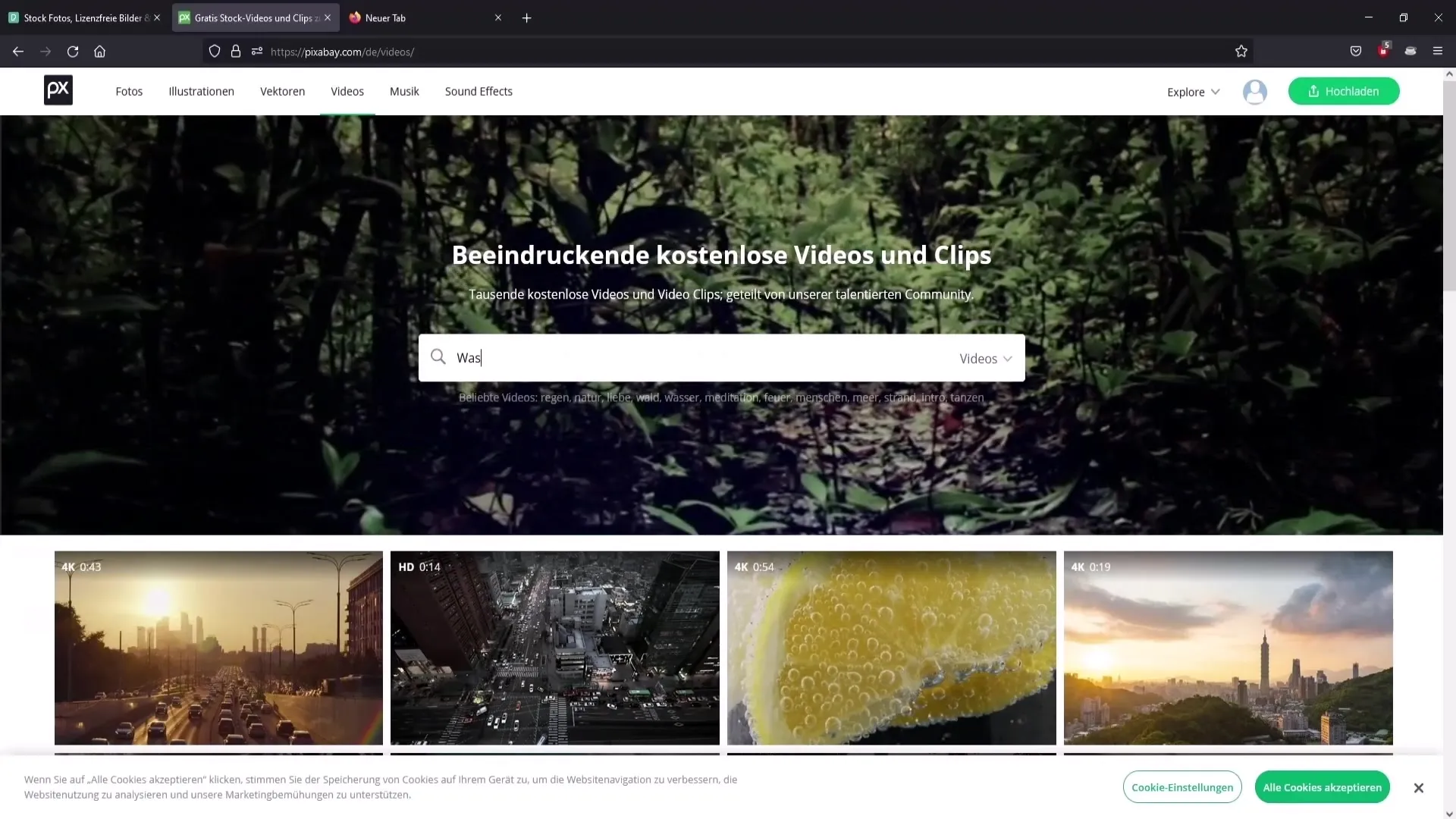The image size is (1456, 819).
Task: Click the browser back navigation arrow
Action: pos(18,51)
